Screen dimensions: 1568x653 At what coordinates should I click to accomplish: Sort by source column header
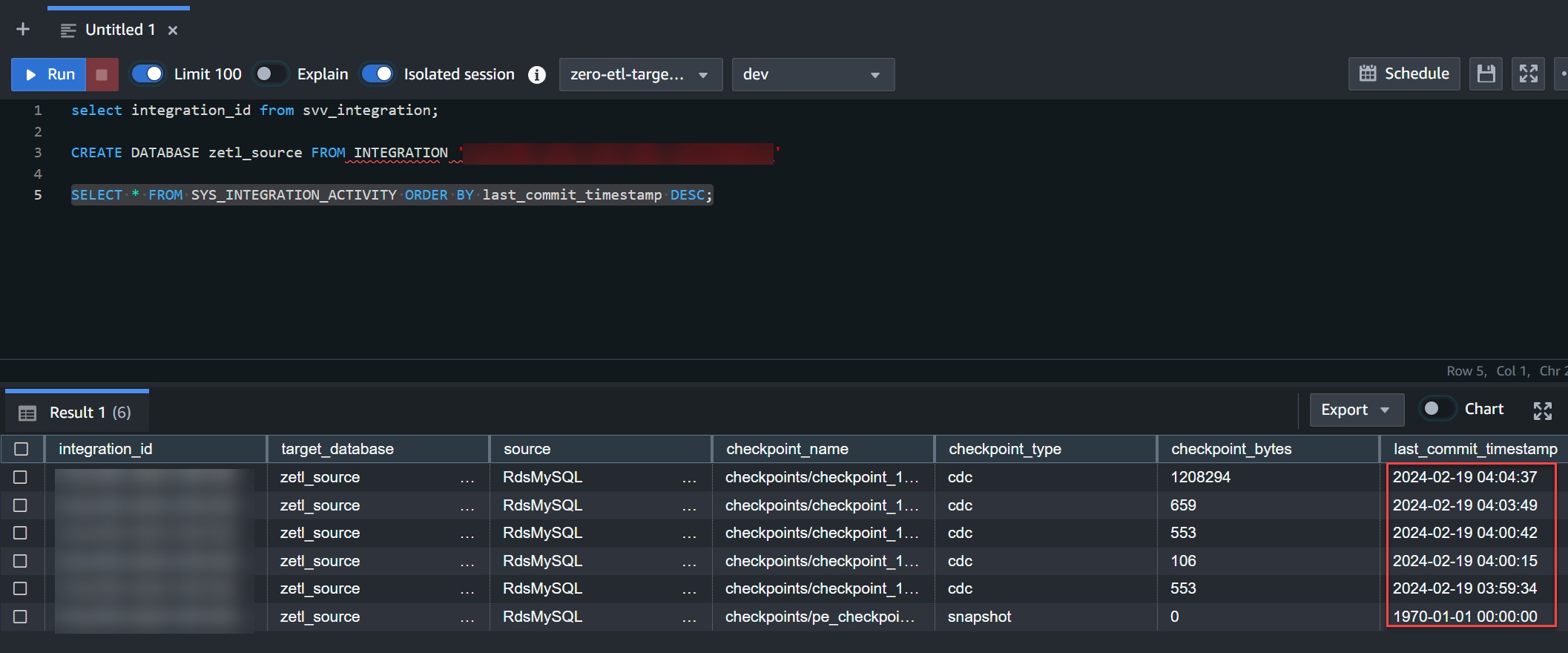pyautogui.click(x=601, y=449)
